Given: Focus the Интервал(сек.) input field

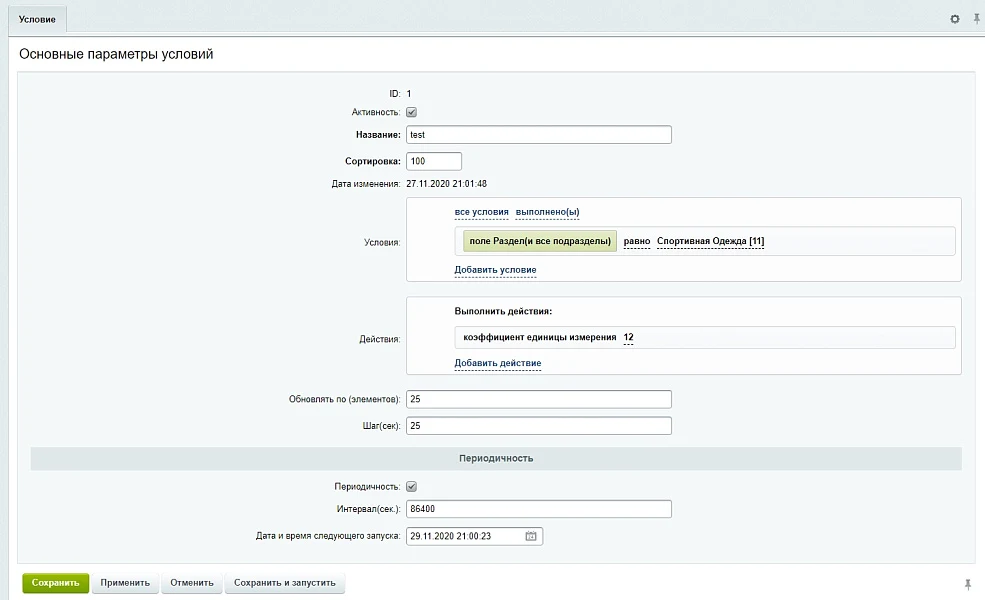Looking at the screenshot, I should pyautogui.click(x=539, y=509).
